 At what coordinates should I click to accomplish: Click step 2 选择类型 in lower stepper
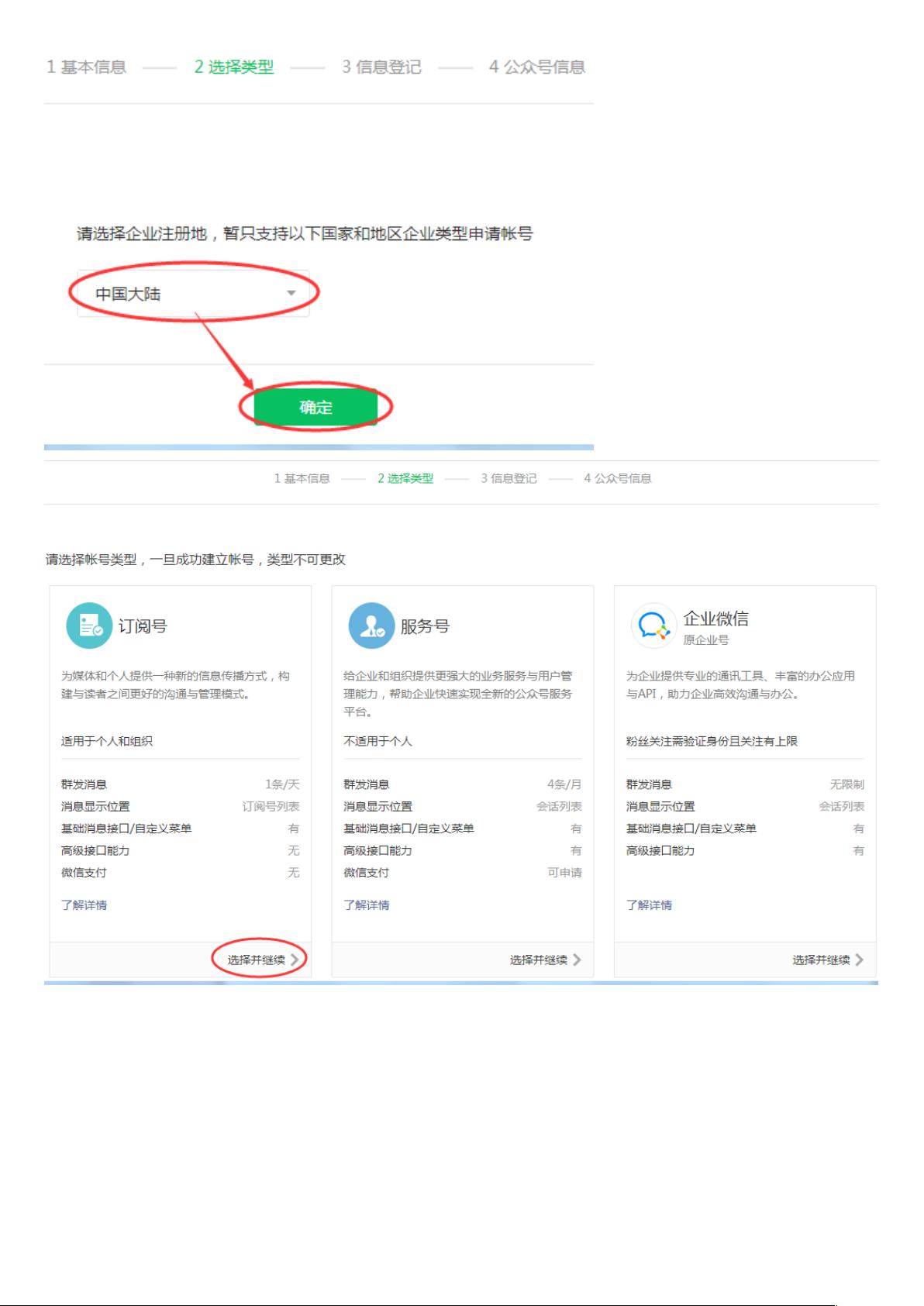[405, 478]
